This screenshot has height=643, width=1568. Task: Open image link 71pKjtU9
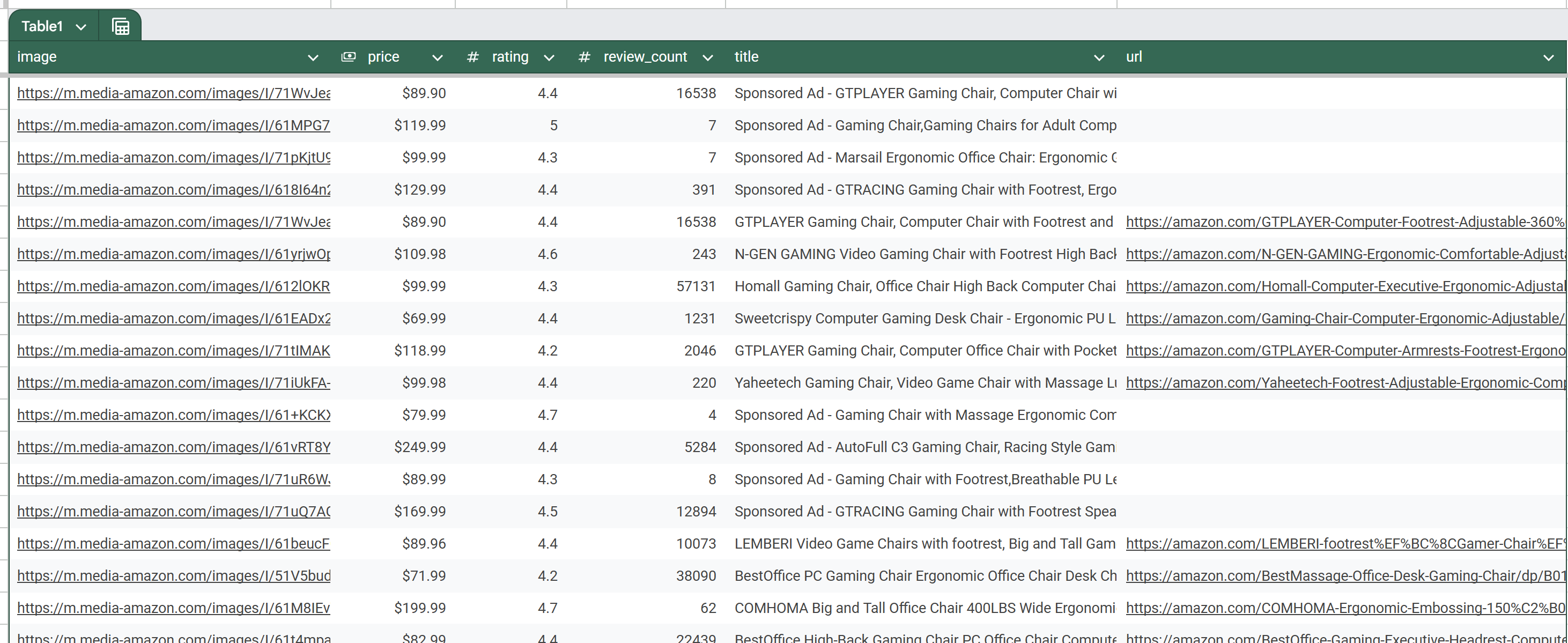(174, 158)
